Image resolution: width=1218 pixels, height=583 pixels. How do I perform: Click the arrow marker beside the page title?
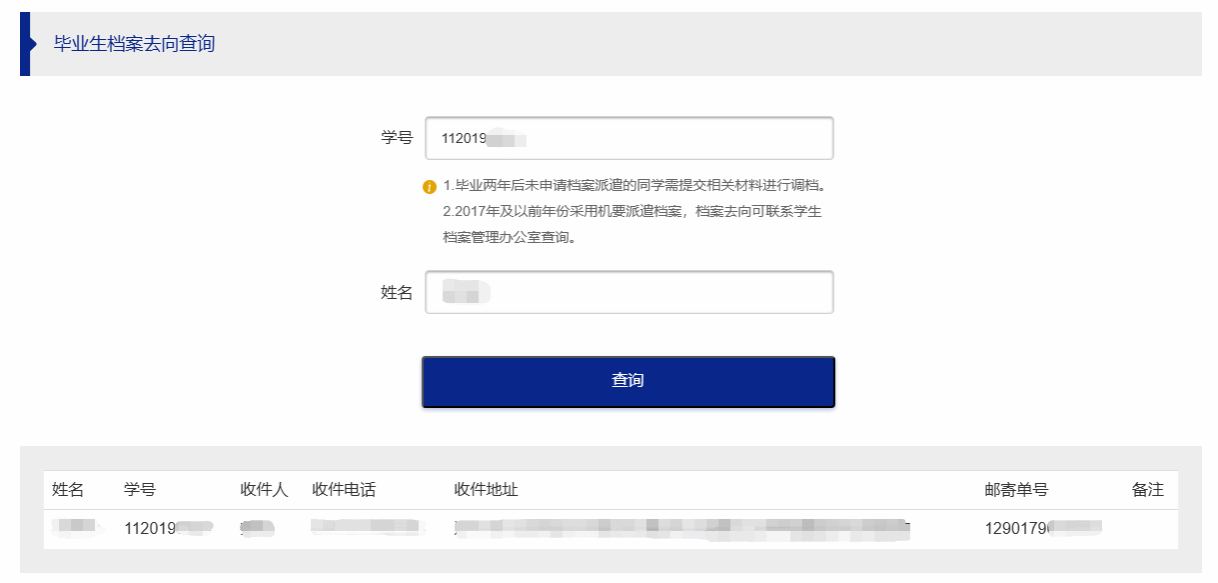(x=31, y=44)
